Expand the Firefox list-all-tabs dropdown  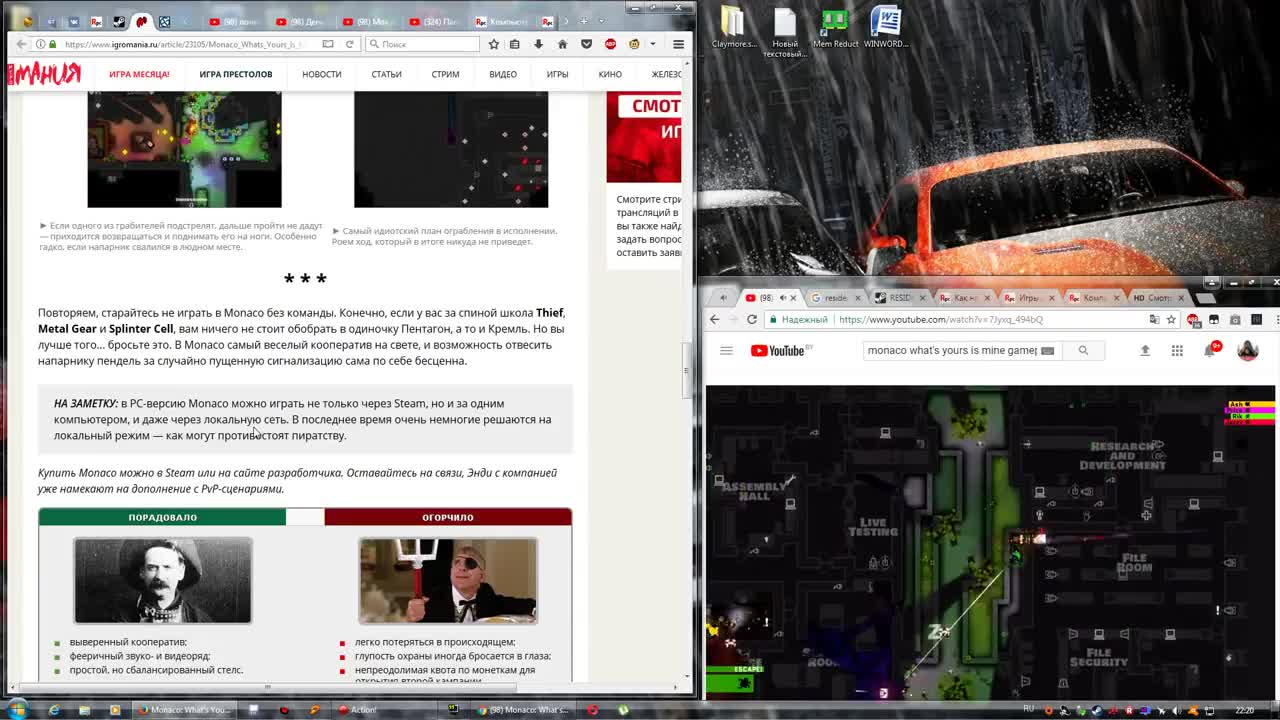(x=601, y=21)
